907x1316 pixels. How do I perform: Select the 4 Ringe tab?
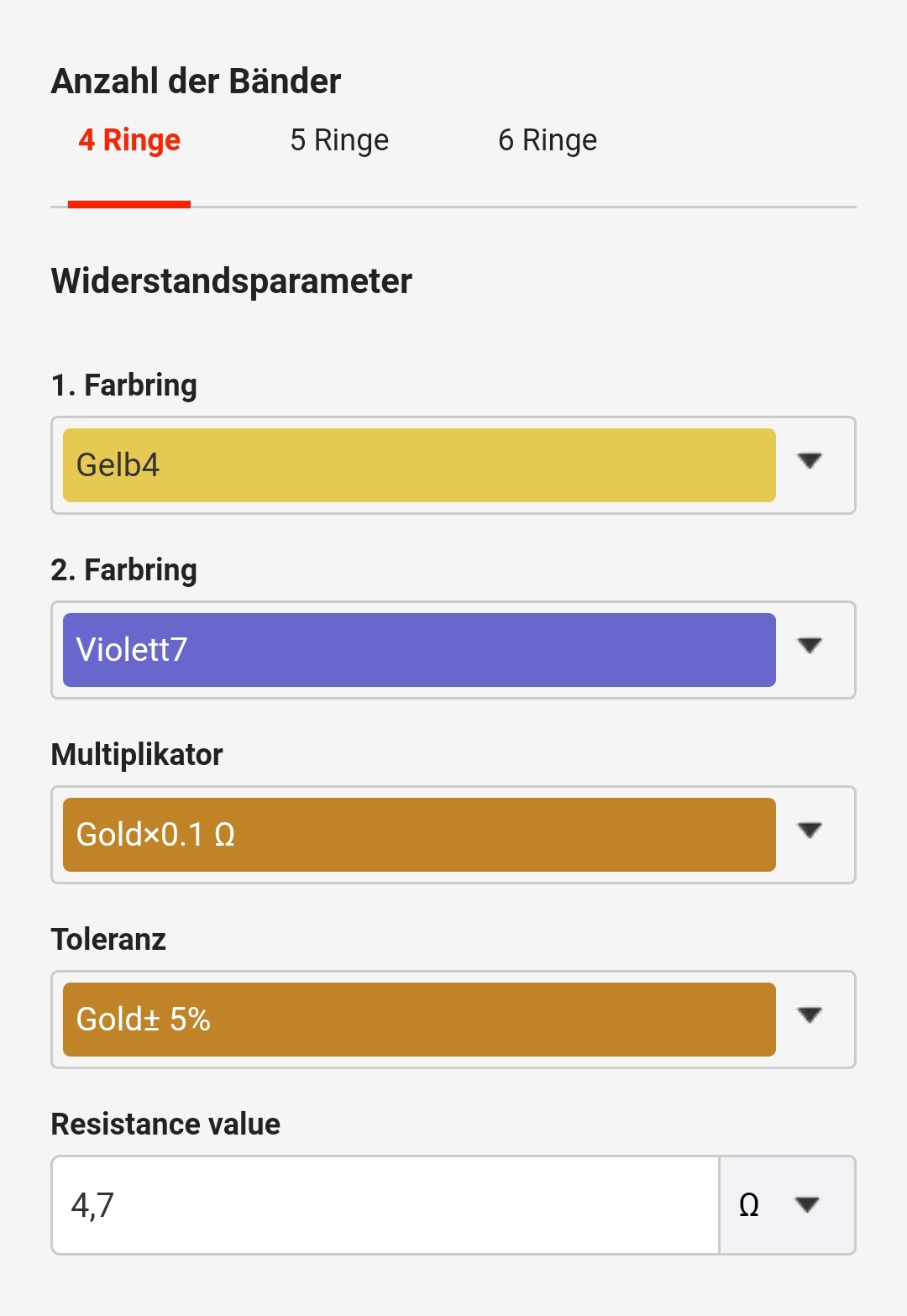point(129,140)
